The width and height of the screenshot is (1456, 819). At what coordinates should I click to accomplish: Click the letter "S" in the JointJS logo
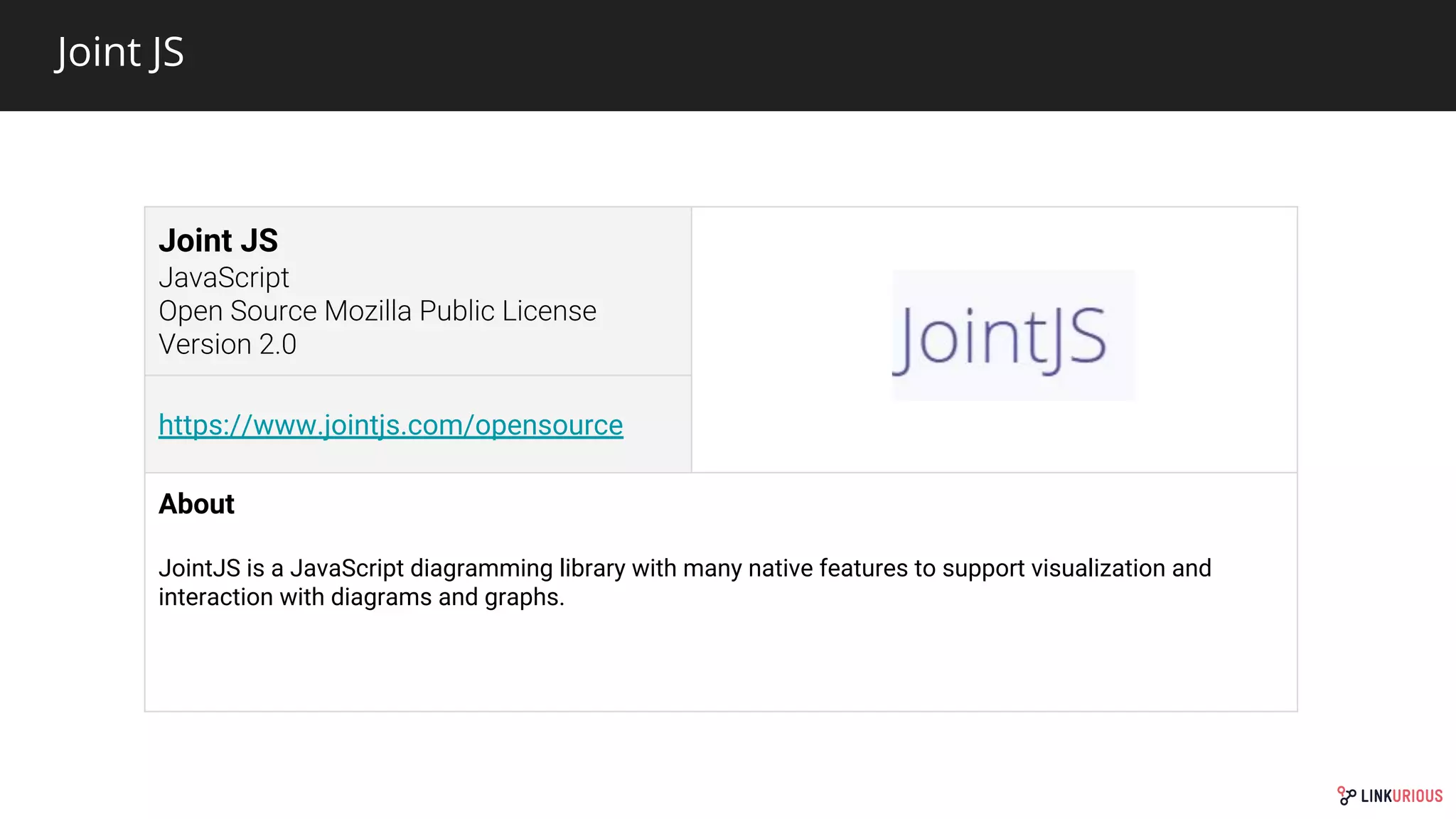tap(1087, 336)
